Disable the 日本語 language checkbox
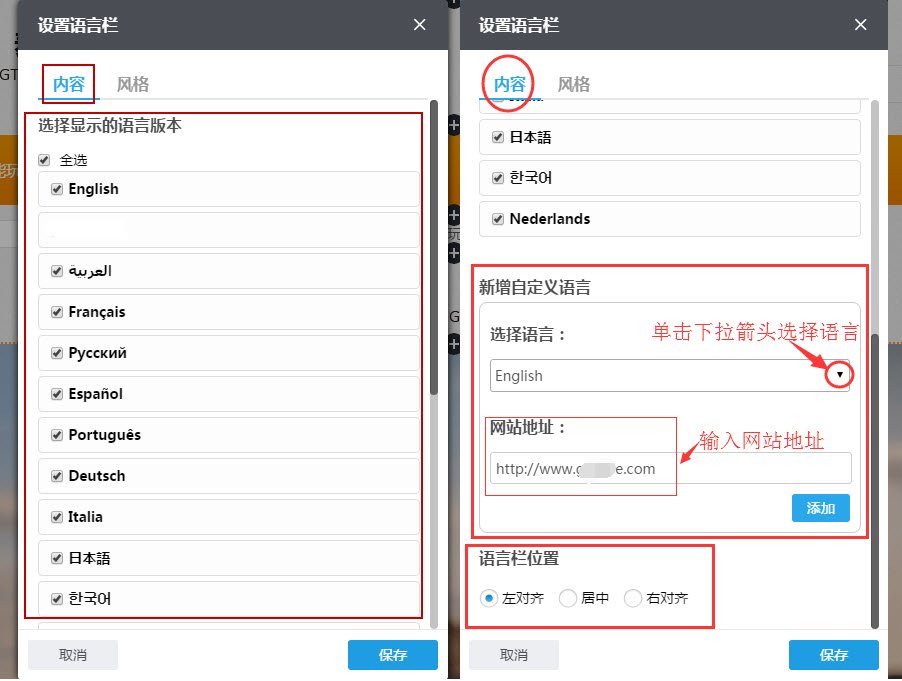Image resolution: width=902 pixels, height=681 pixels. click(x=57, y=558)
